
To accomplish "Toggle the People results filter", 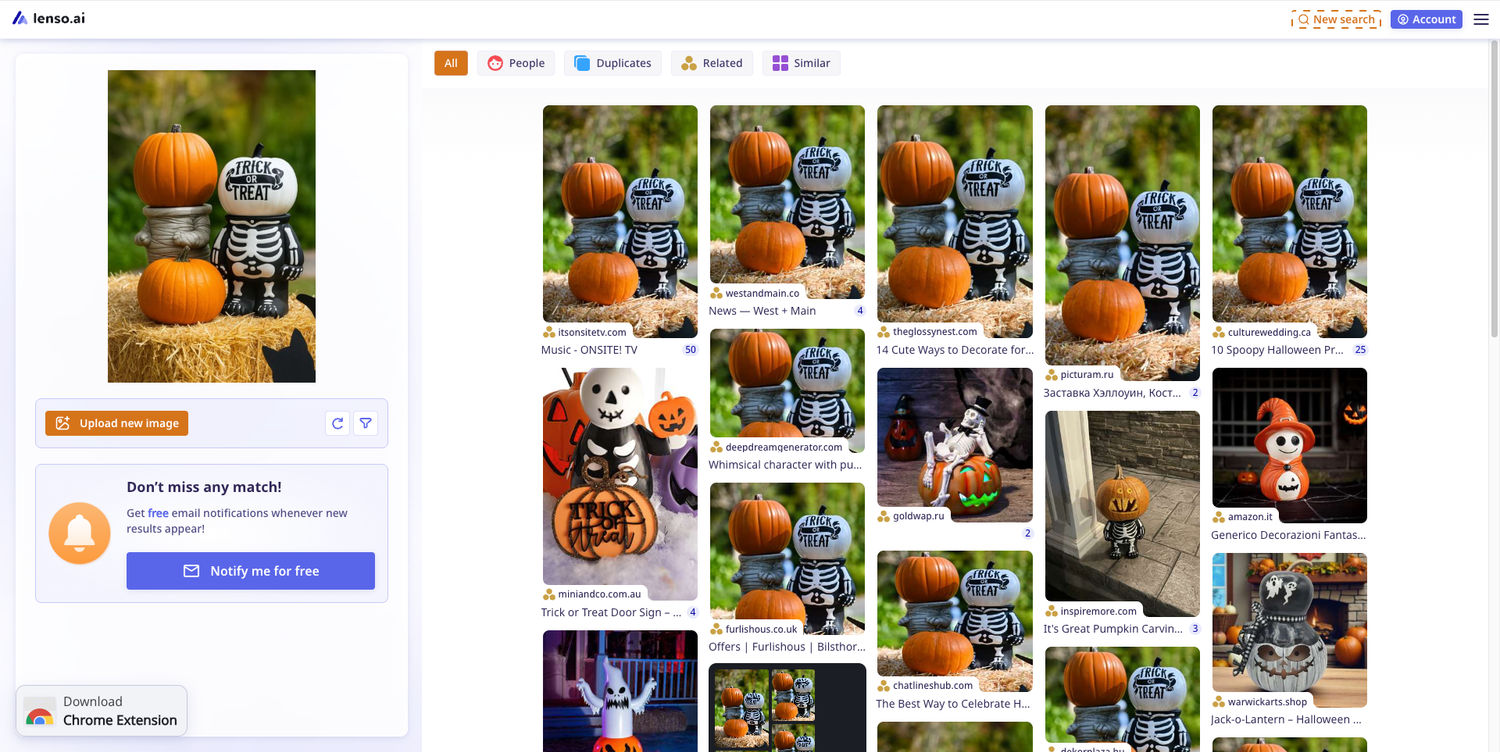I will coord(515,62).
